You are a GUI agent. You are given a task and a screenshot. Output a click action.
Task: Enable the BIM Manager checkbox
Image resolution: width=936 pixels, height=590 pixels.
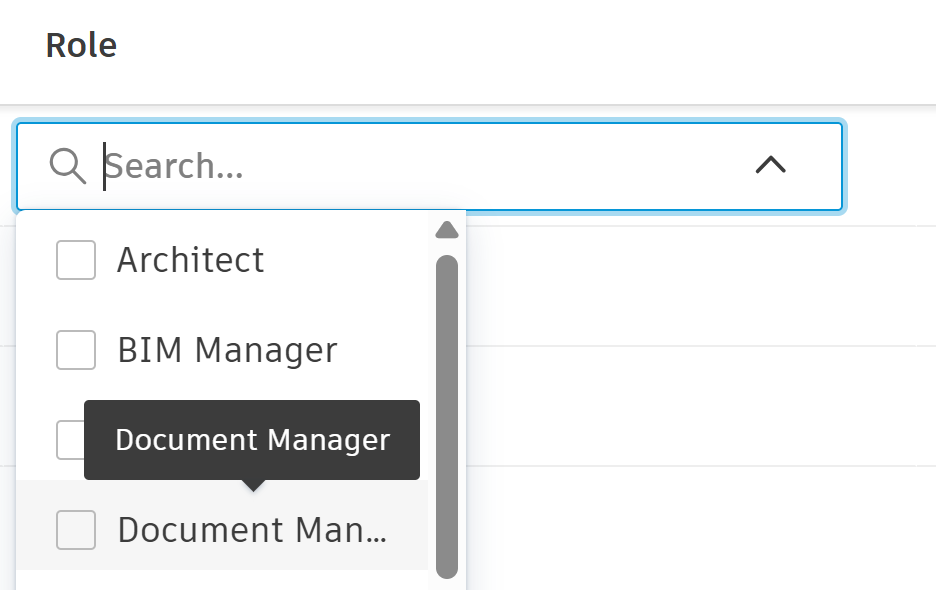click(x=75, y=349)
